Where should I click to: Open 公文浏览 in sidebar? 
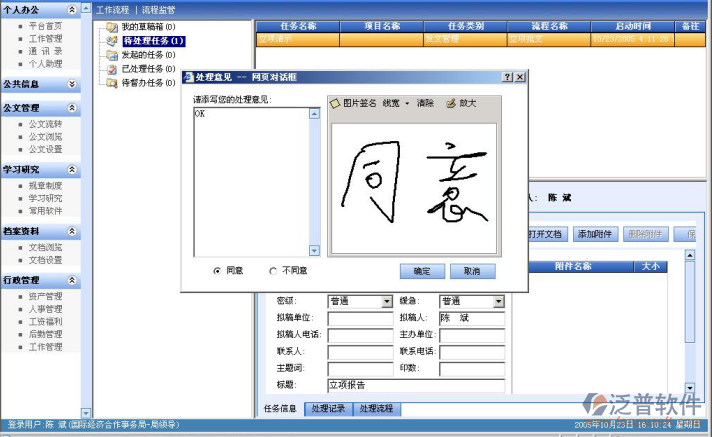pyautogui.click(x=45, y=137)
